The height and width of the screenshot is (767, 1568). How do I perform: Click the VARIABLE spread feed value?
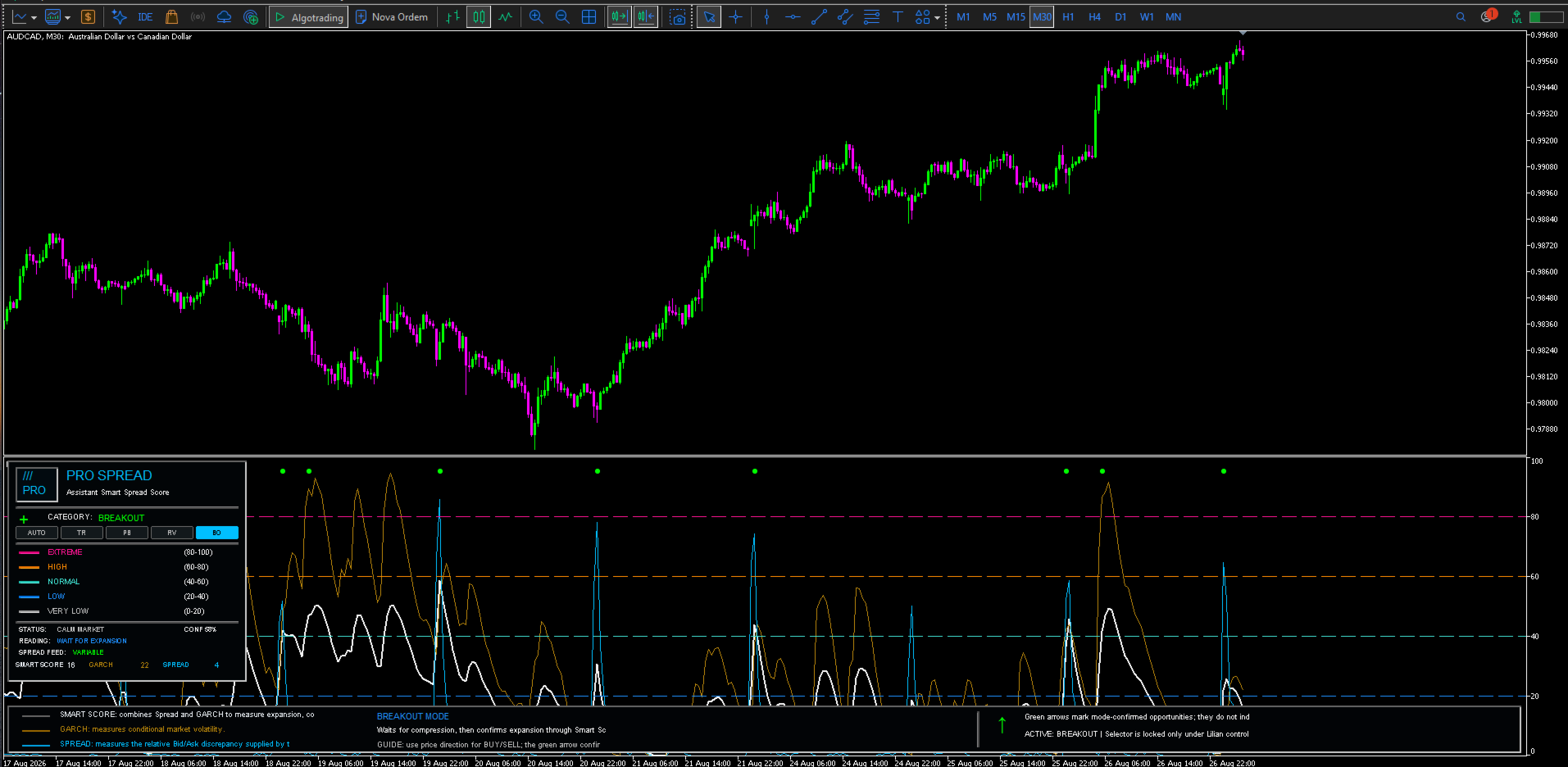click(x=89, y=652)
